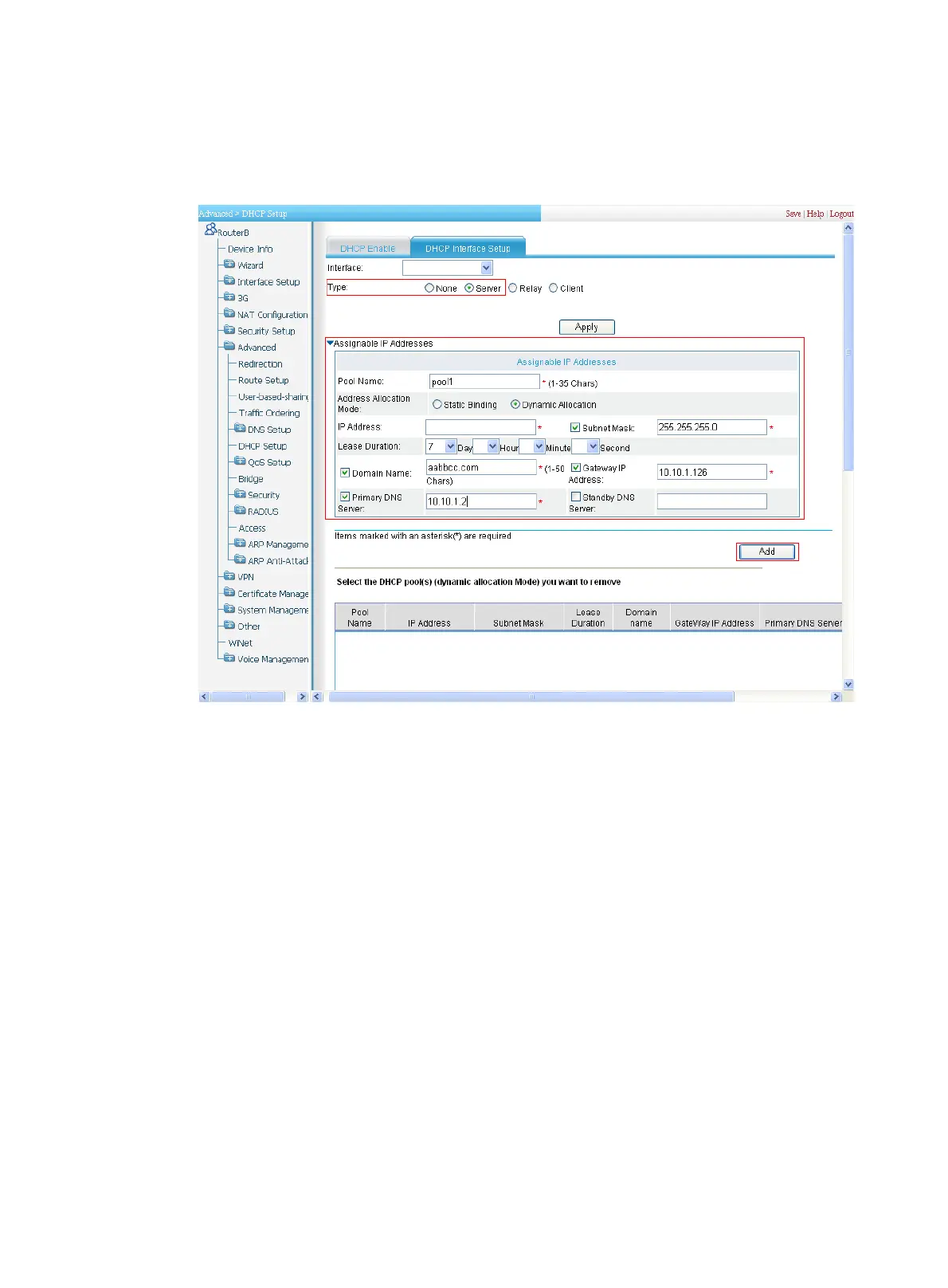
Task: Open the DNS Setup folder icon
Action: click(x=240, y=429)
